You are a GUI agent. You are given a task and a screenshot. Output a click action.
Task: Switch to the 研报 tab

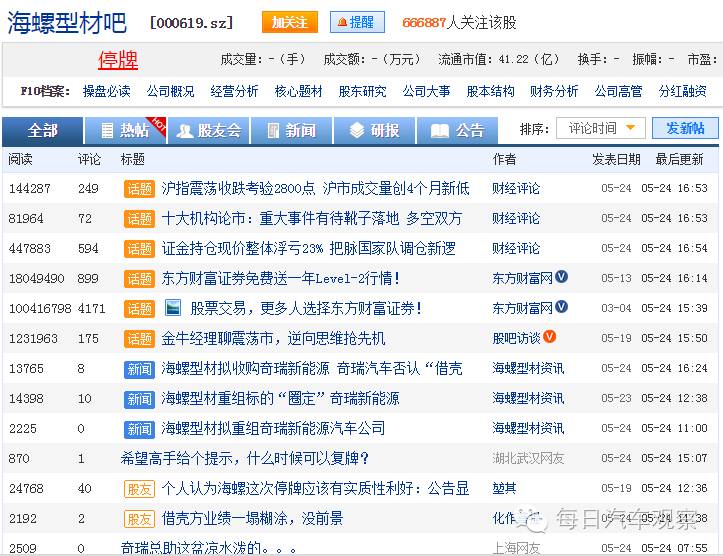click(375, 130)
